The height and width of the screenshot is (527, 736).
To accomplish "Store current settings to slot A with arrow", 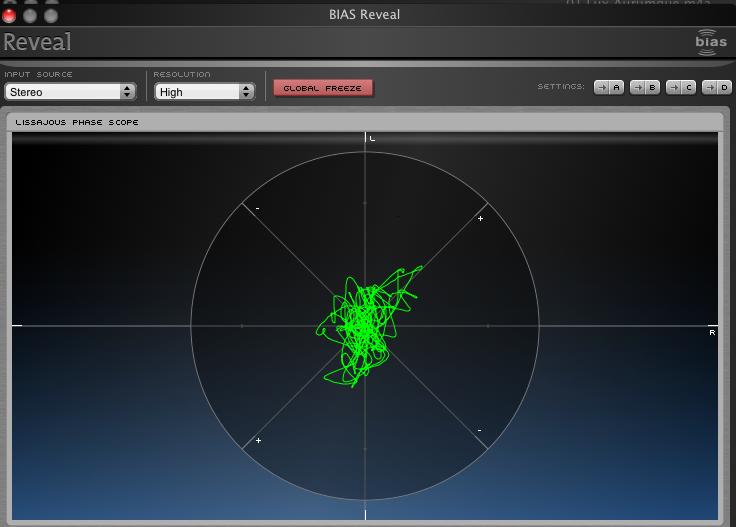I will [602, 88].
